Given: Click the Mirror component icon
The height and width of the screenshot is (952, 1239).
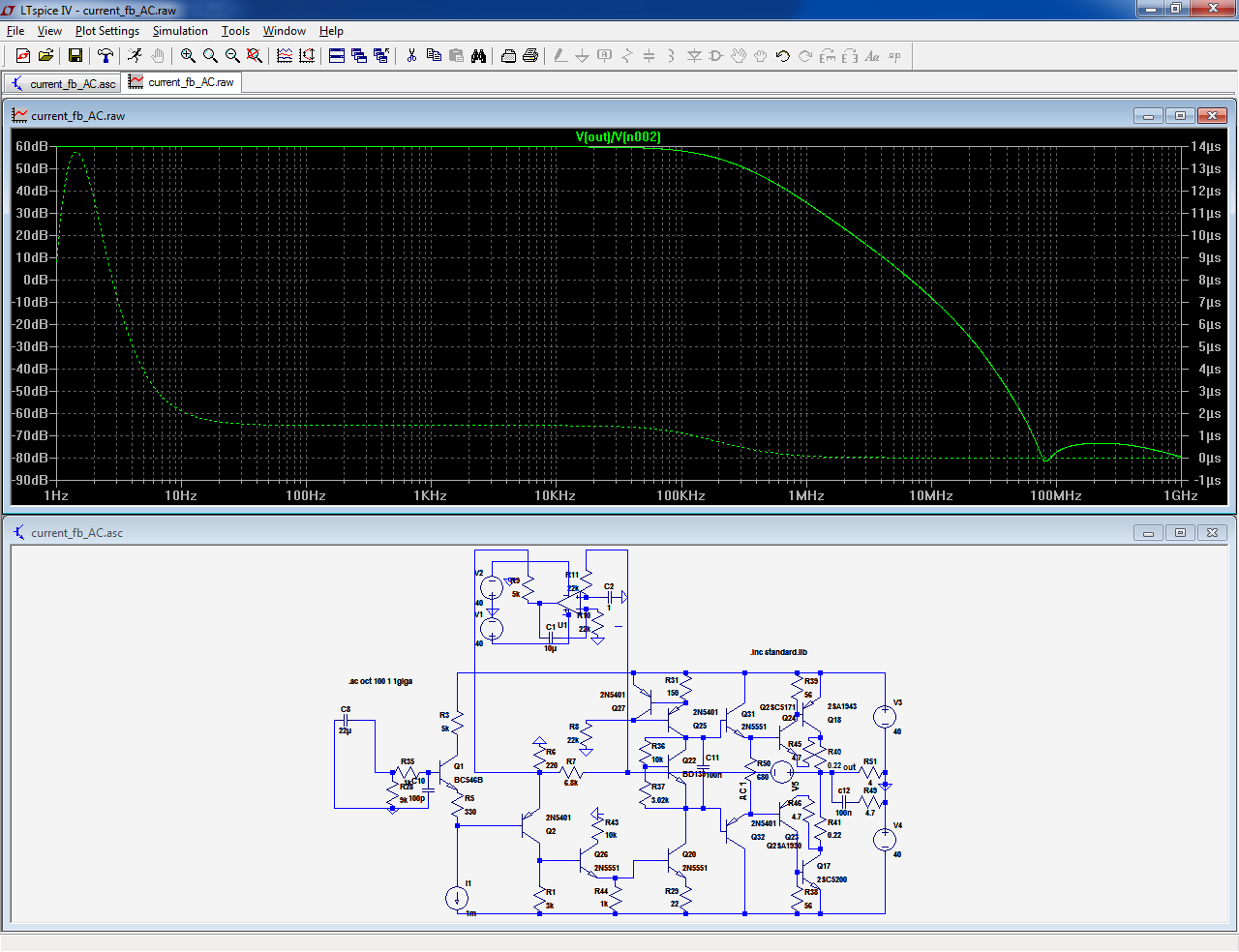Looking at the screenshot, I should [x=850, y=56].
